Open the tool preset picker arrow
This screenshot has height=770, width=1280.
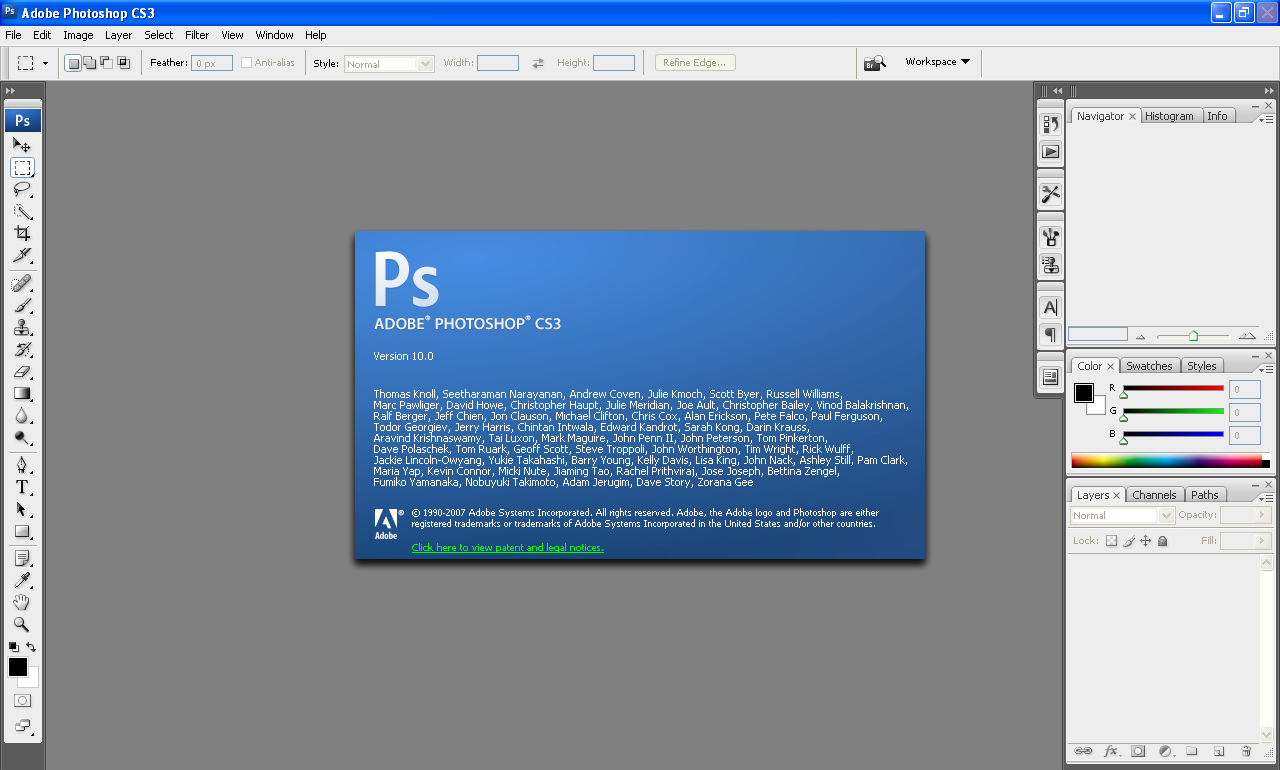pos(45,63)
